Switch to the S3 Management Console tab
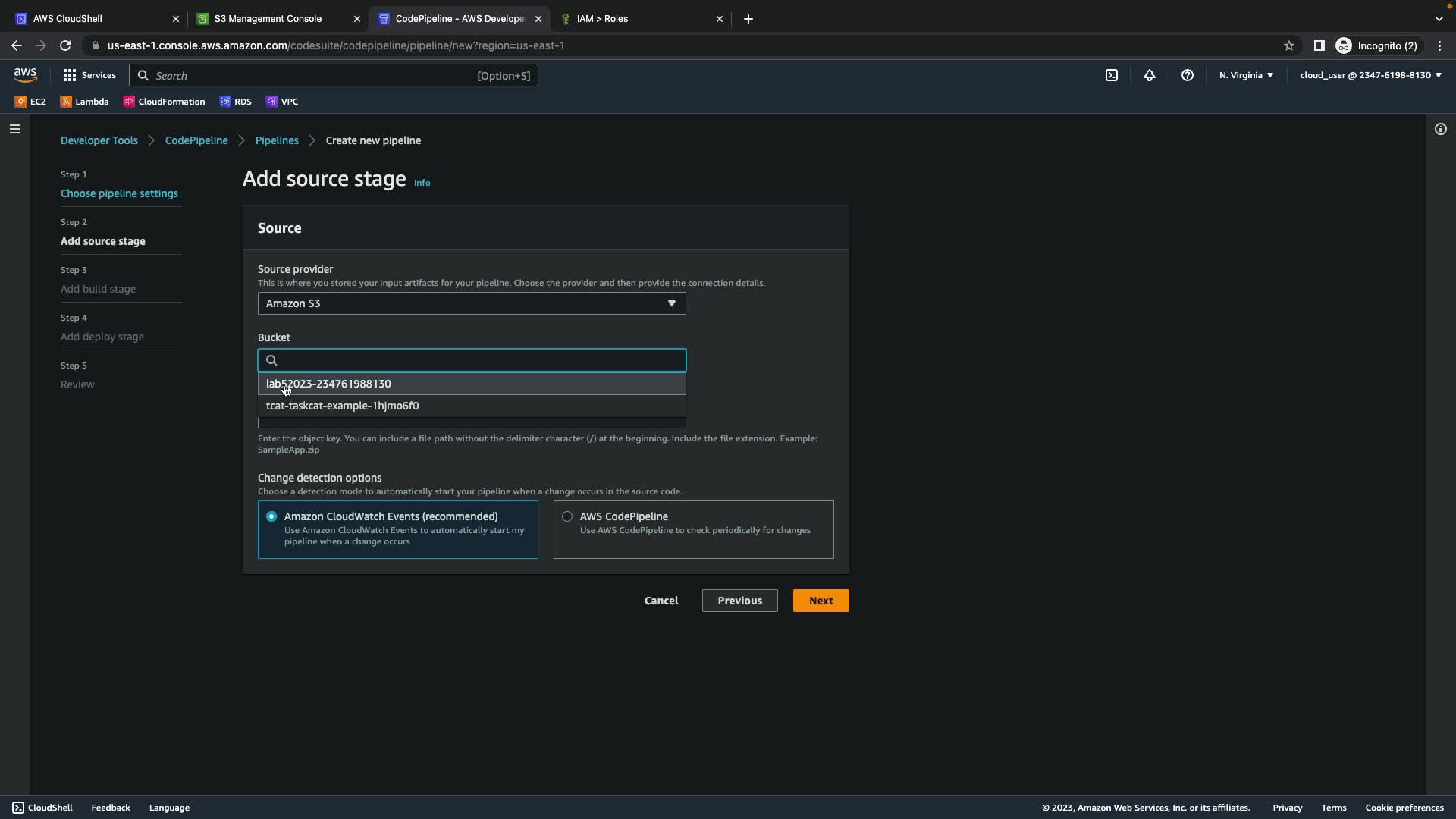The width and height of the screenshot is (1456, 819). (268, 19)
